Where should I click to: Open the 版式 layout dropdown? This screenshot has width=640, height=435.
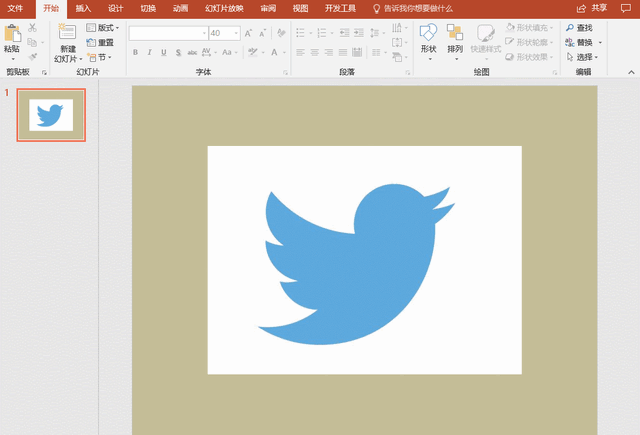pyautogui.click(x=103, y=28)
